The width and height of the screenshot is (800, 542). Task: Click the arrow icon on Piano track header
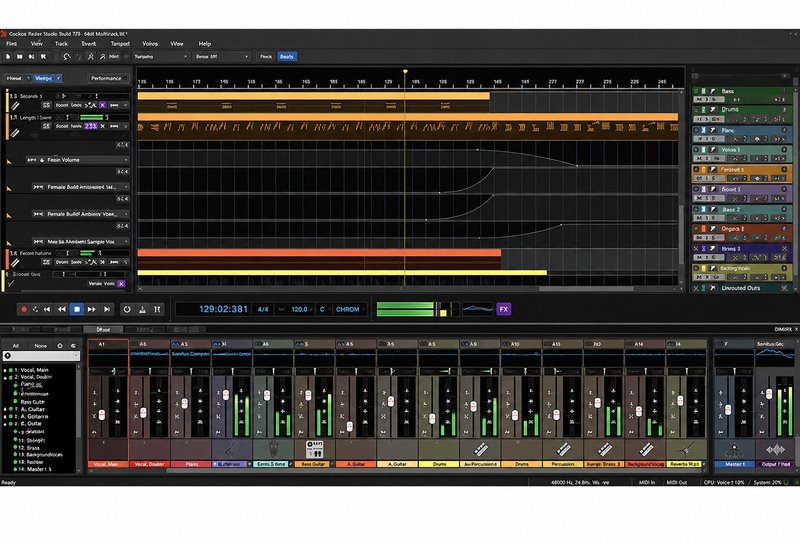tap(713, 130)
